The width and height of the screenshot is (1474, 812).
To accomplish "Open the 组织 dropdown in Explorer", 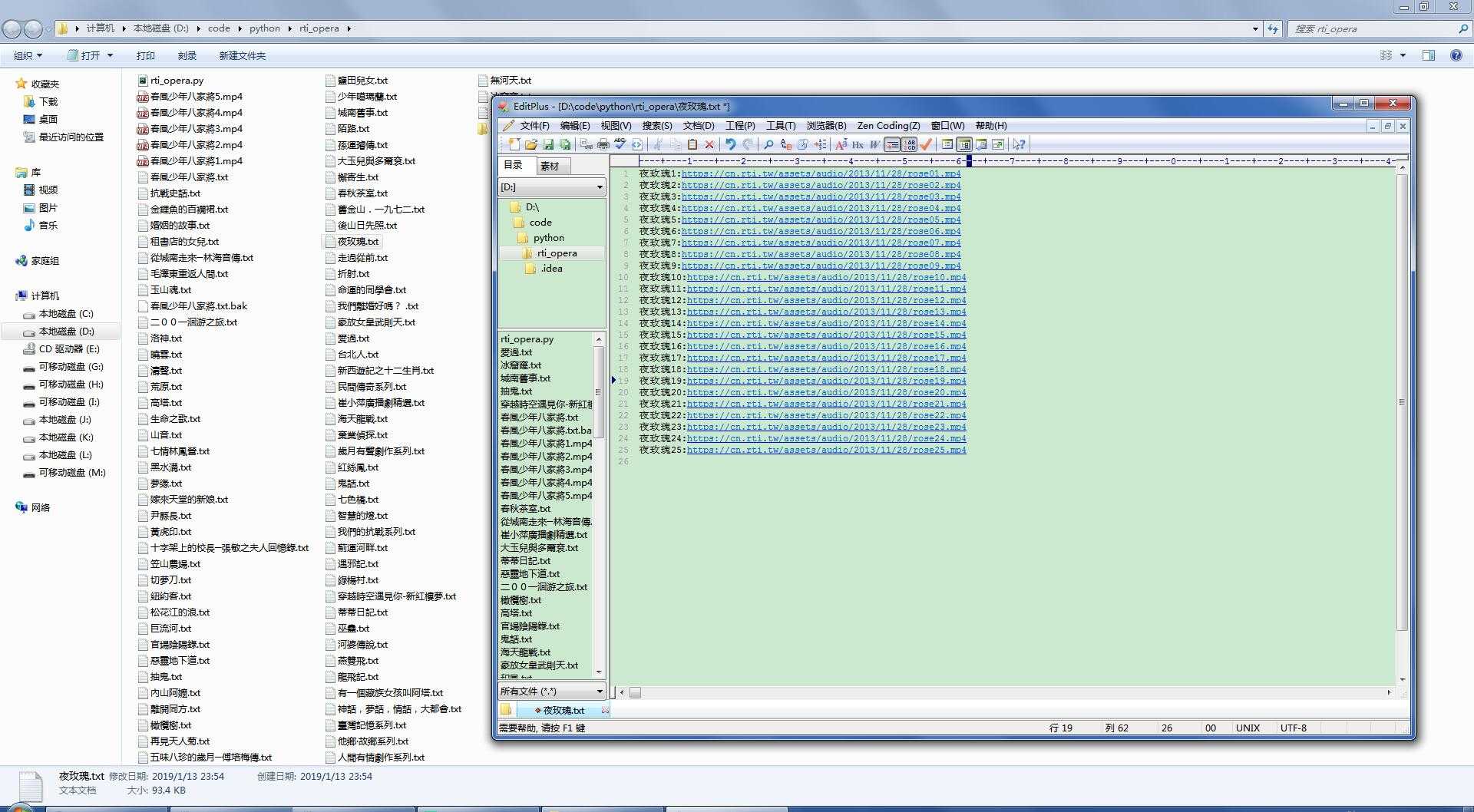I will 28,55.
